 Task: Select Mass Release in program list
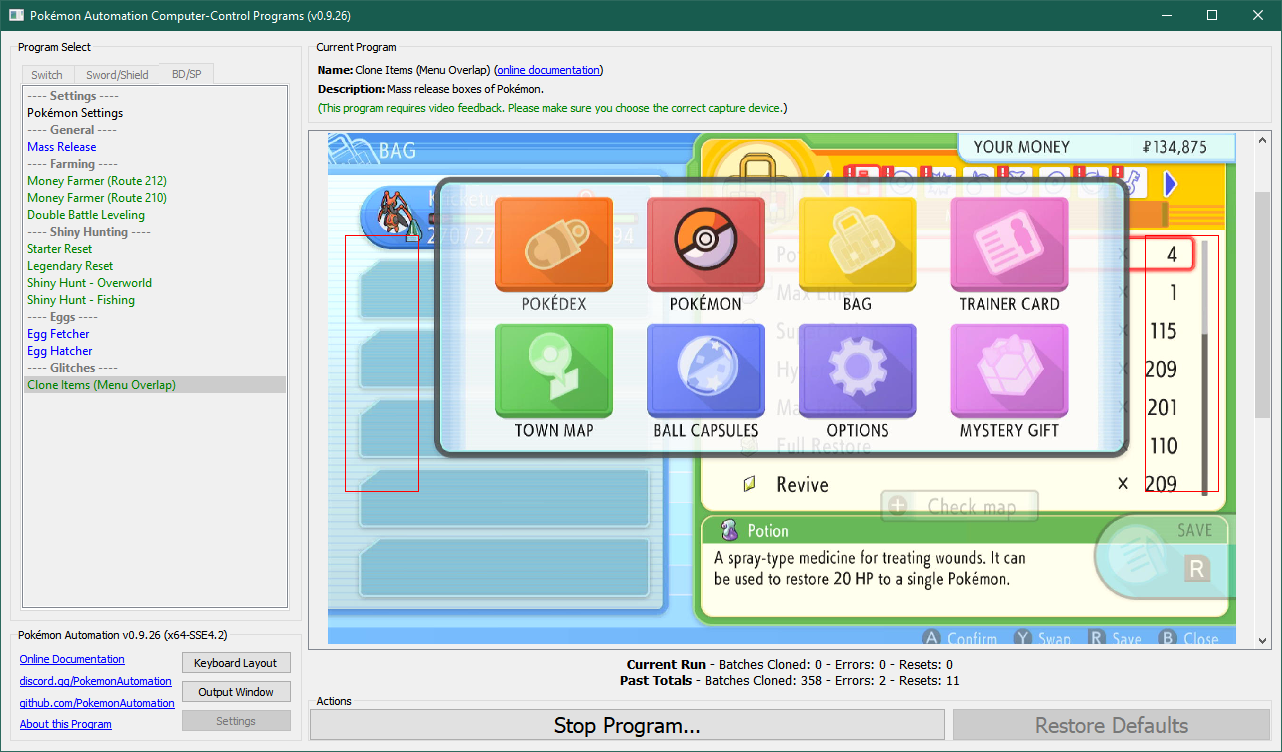[62, 147]
